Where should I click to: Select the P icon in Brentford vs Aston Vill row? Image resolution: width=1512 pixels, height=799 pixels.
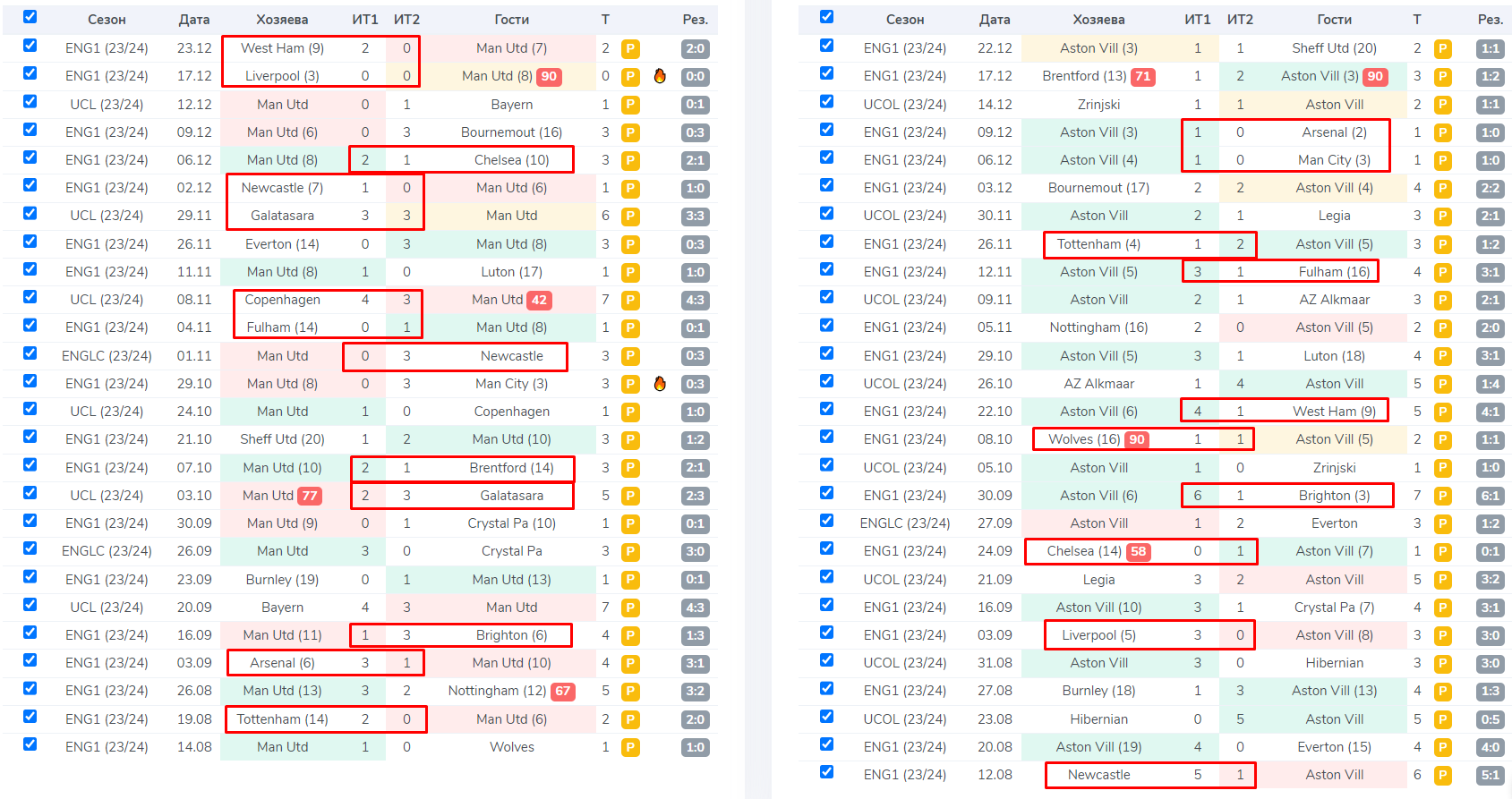(1443, 77)
